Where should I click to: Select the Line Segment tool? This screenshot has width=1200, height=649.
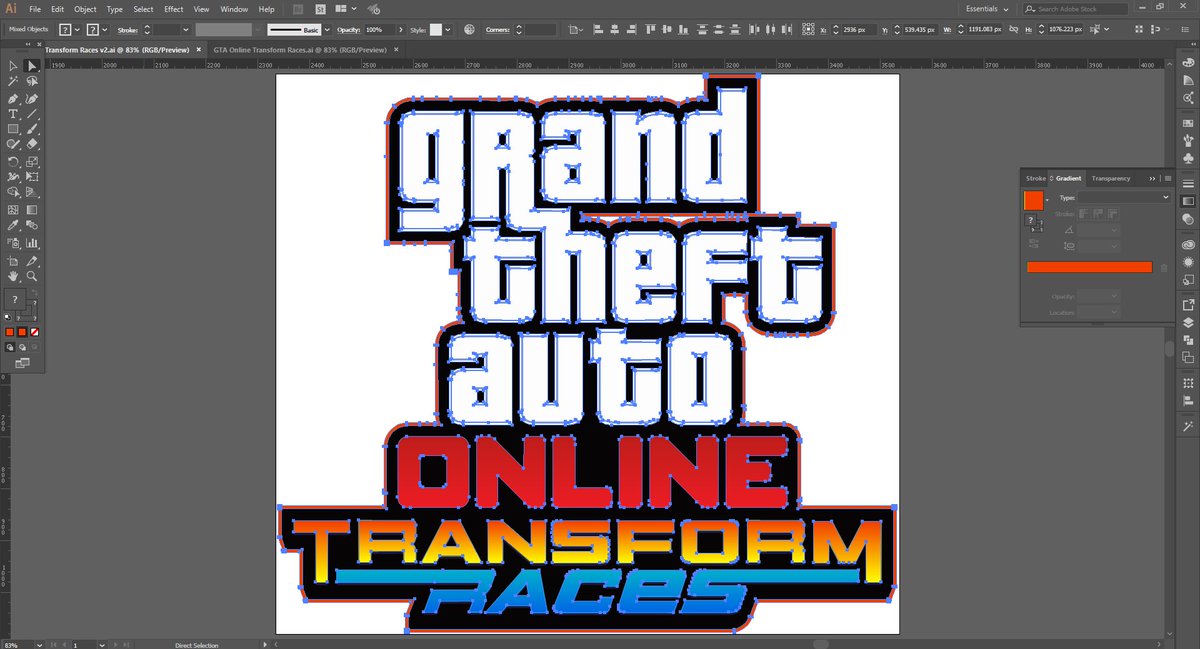[32, 114]
